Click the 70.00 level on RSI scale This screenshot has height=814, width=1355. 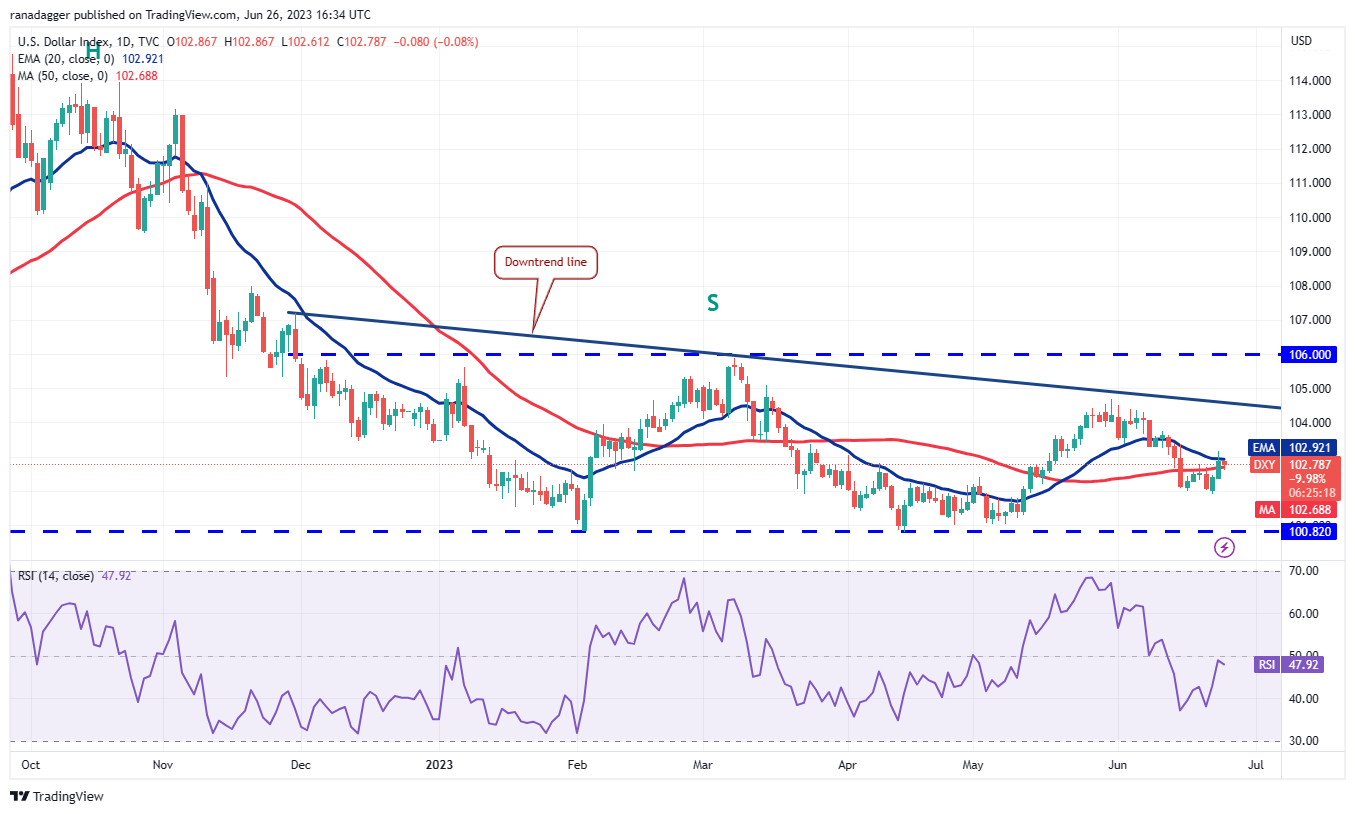pyautogui.click(x=1305, y=571)
